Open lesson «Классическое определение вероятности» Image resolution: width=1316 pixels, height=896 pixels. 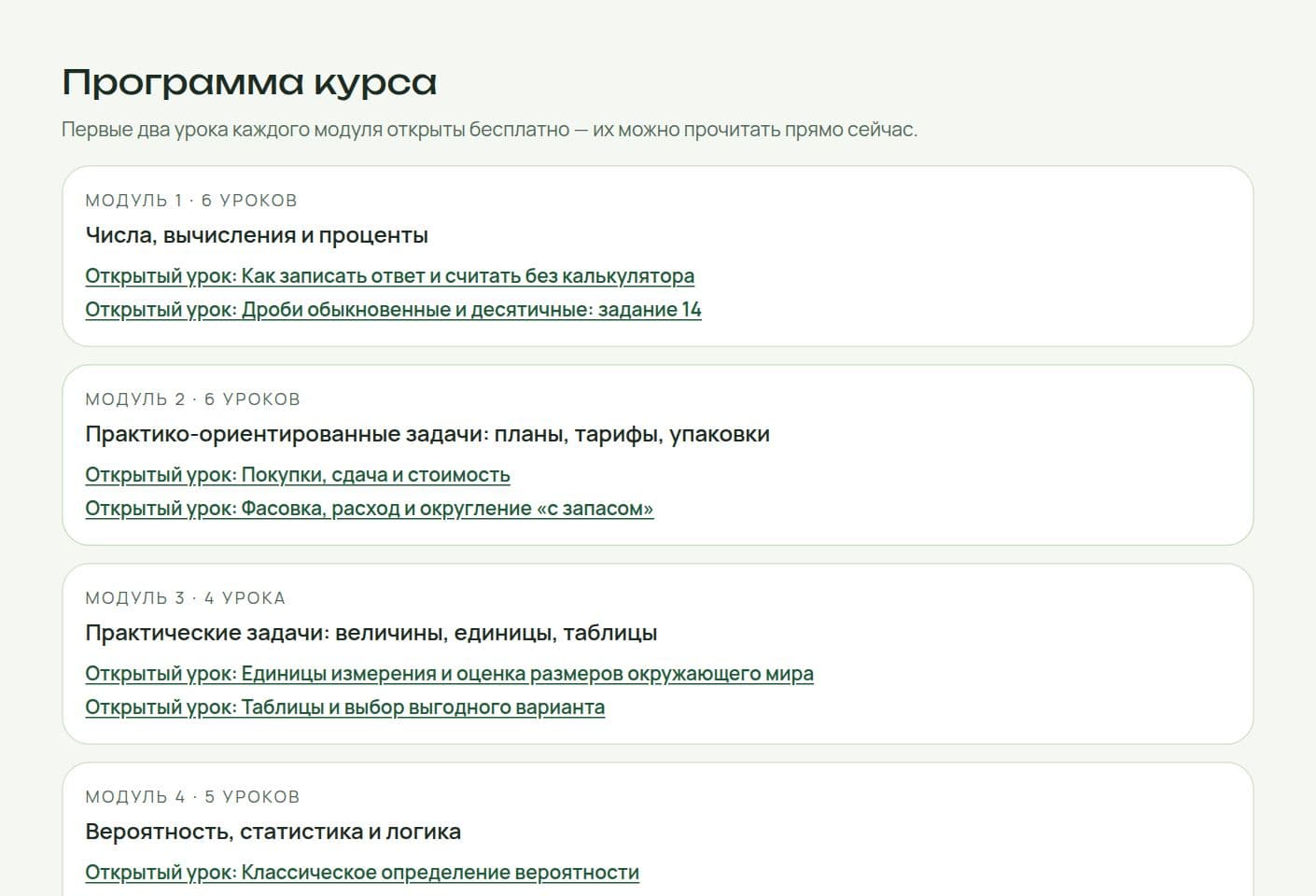click(x=362, y=873)
